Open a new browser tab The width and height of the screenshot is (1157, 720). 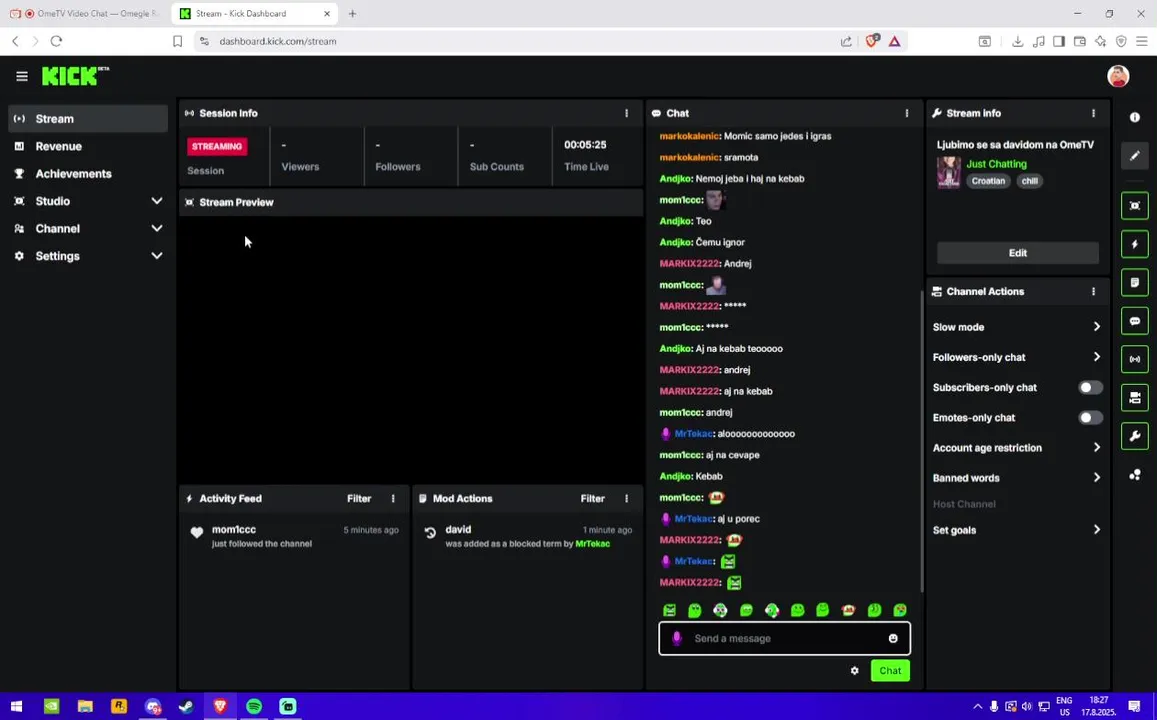tap(352, 14)
